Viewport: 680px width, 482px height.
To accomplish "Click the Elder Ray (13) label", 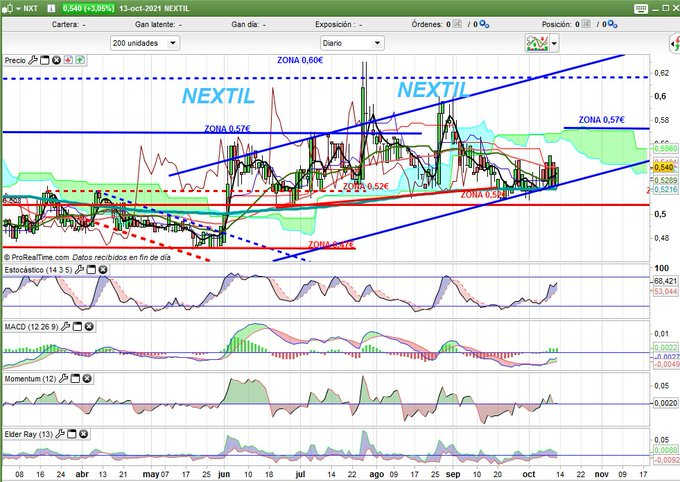I will pos(28,434).
